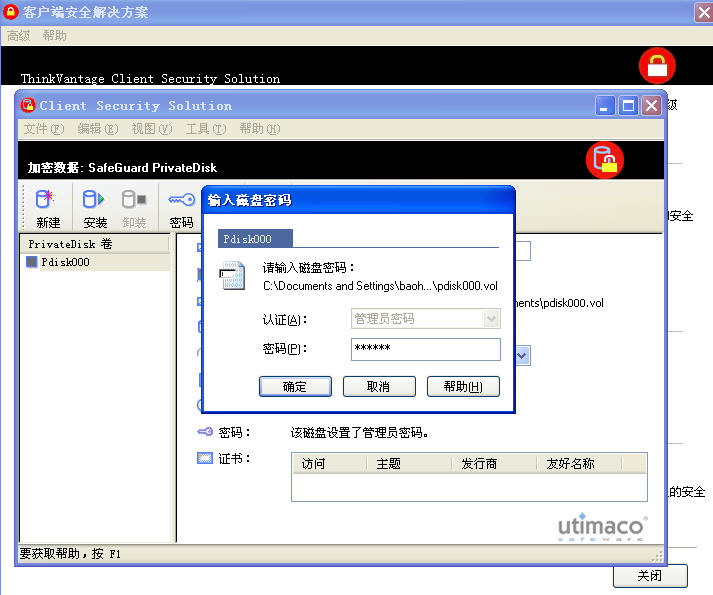Click the volume file icon in the password dialog

click(233, 276)
